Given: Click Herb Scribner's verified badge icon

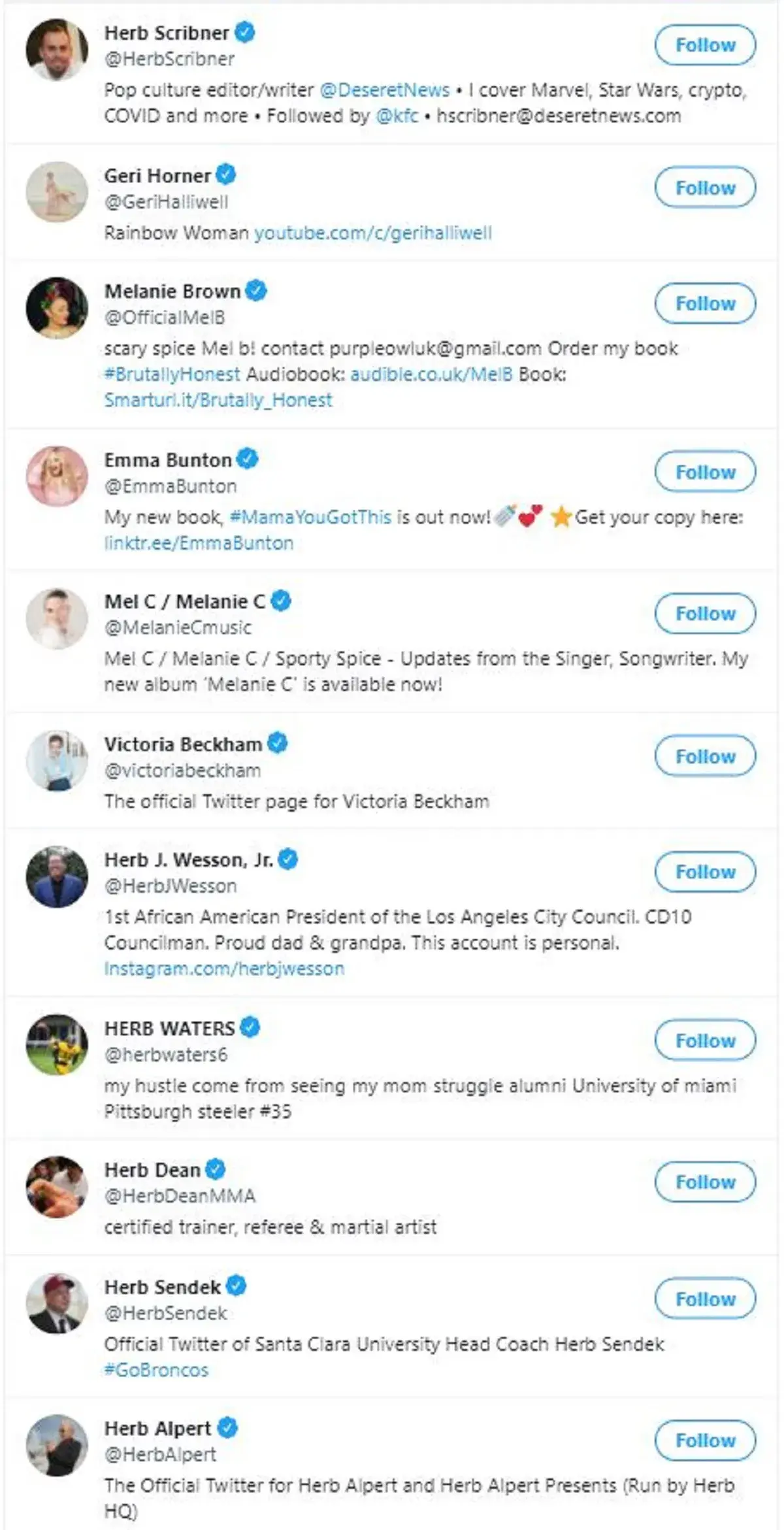Looking at the screenshot, I should click(x=245, y=32).
